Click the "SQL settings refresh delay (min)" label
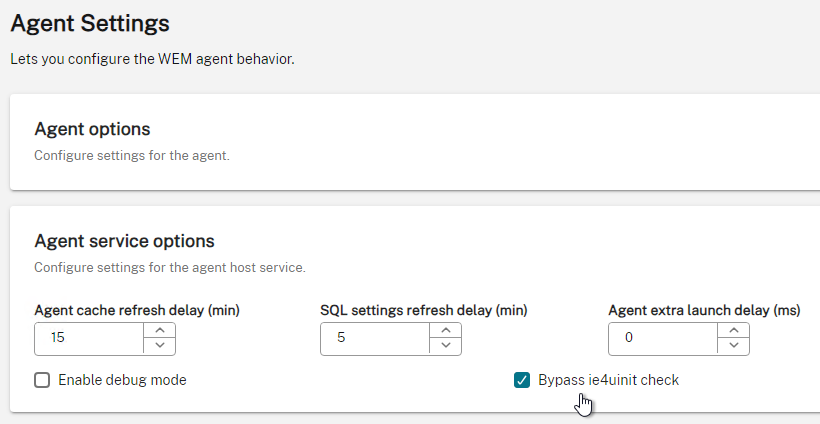820x424 pixels. tap(424, 311)
